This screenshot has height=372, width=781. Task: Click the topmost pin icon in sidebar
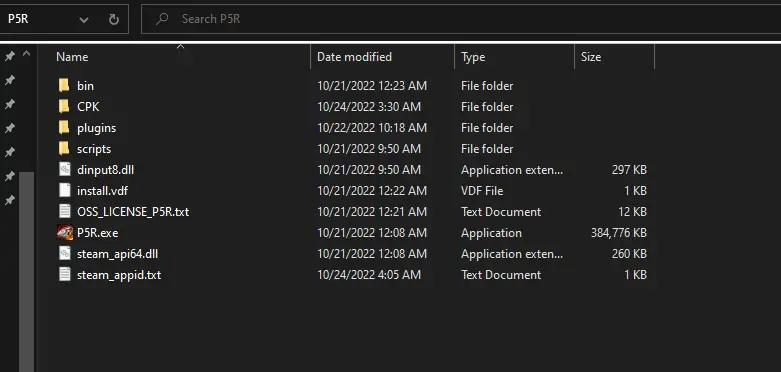coord(9,56)
